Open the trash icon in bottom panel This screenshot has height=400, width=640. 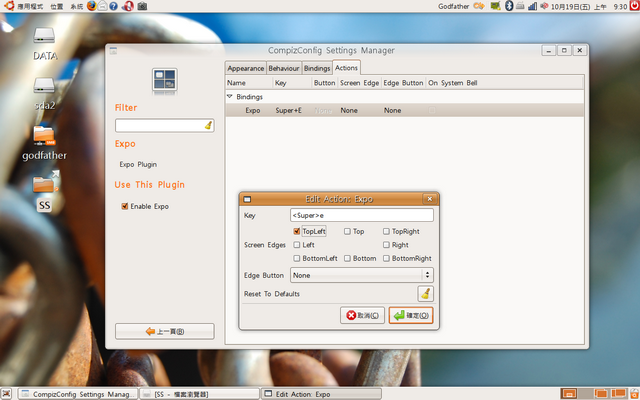[x=634, y=394]
